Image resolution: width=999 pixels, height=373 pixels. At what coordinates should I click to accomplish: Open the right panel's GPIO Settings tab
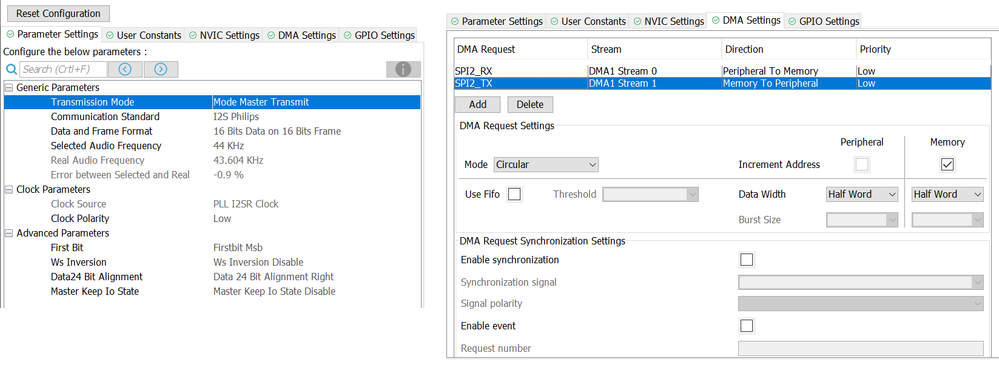click(823, 21)
